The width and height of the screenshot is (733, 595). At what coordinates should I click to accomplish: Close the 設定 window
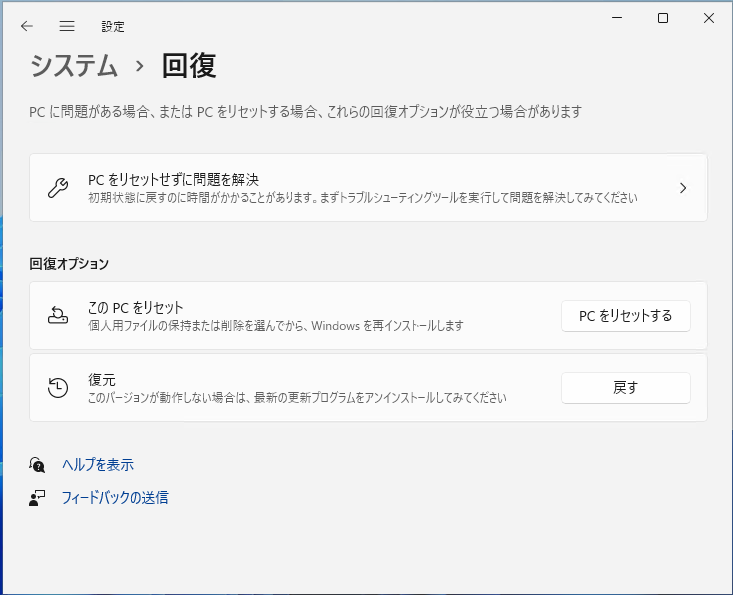point(709,18)
